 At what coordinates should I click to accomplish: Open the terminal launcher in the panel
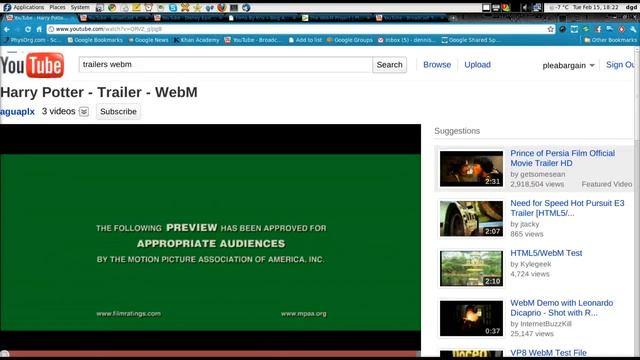pyautogui.click(x=234, y=7)
